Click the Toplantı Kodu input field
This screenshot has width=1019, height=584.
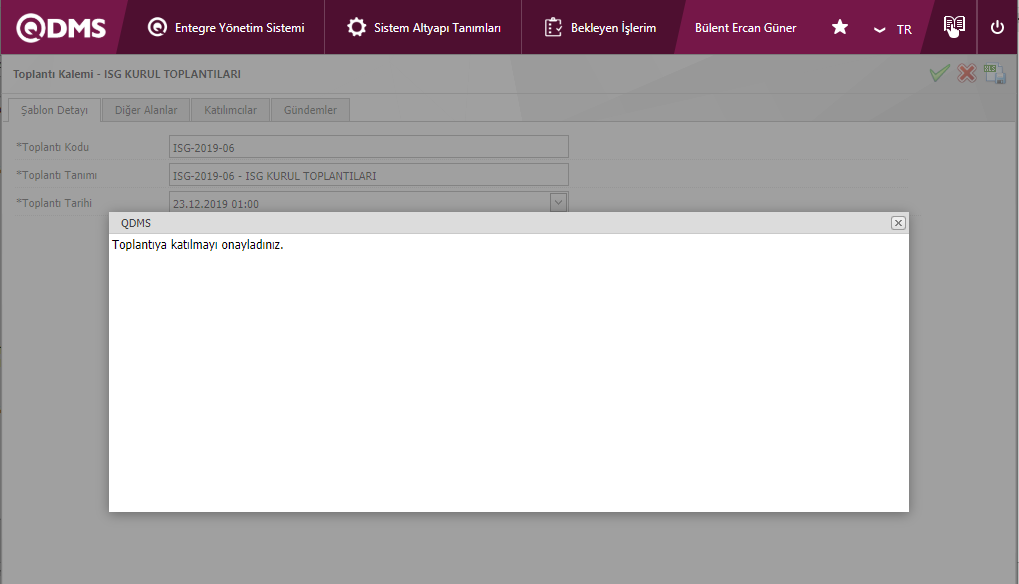tap(368, 147)
